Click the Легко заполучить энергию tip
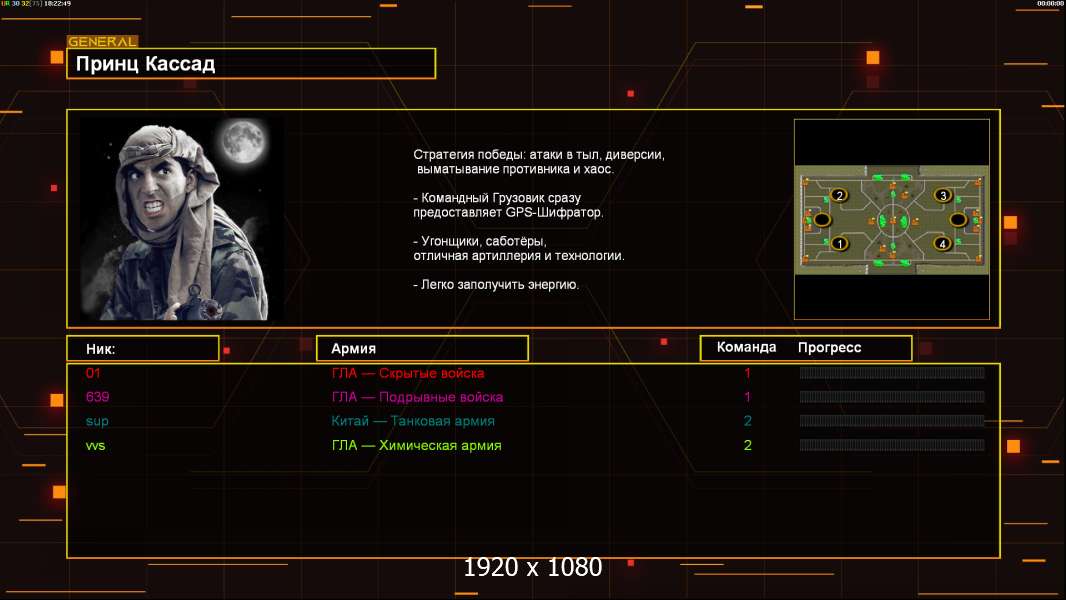Screen dimensions: 1066x600 point(496,285)
